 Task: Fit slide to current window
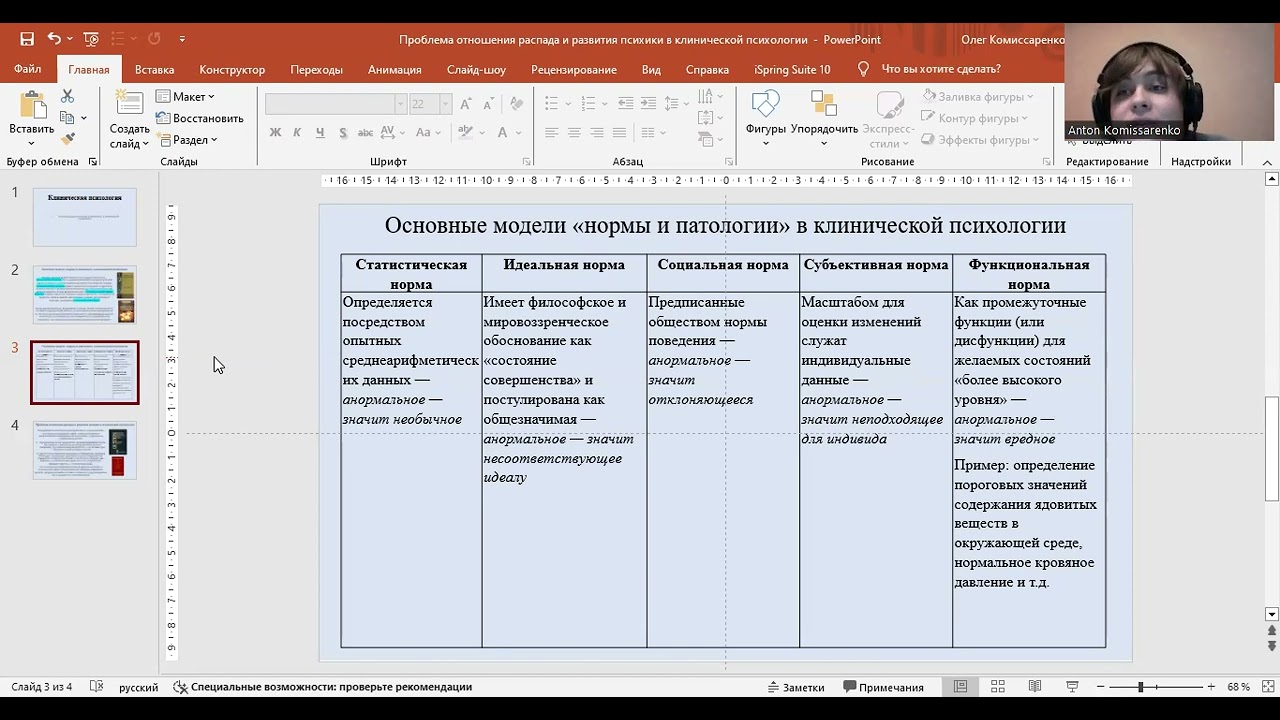(1266, 687)
